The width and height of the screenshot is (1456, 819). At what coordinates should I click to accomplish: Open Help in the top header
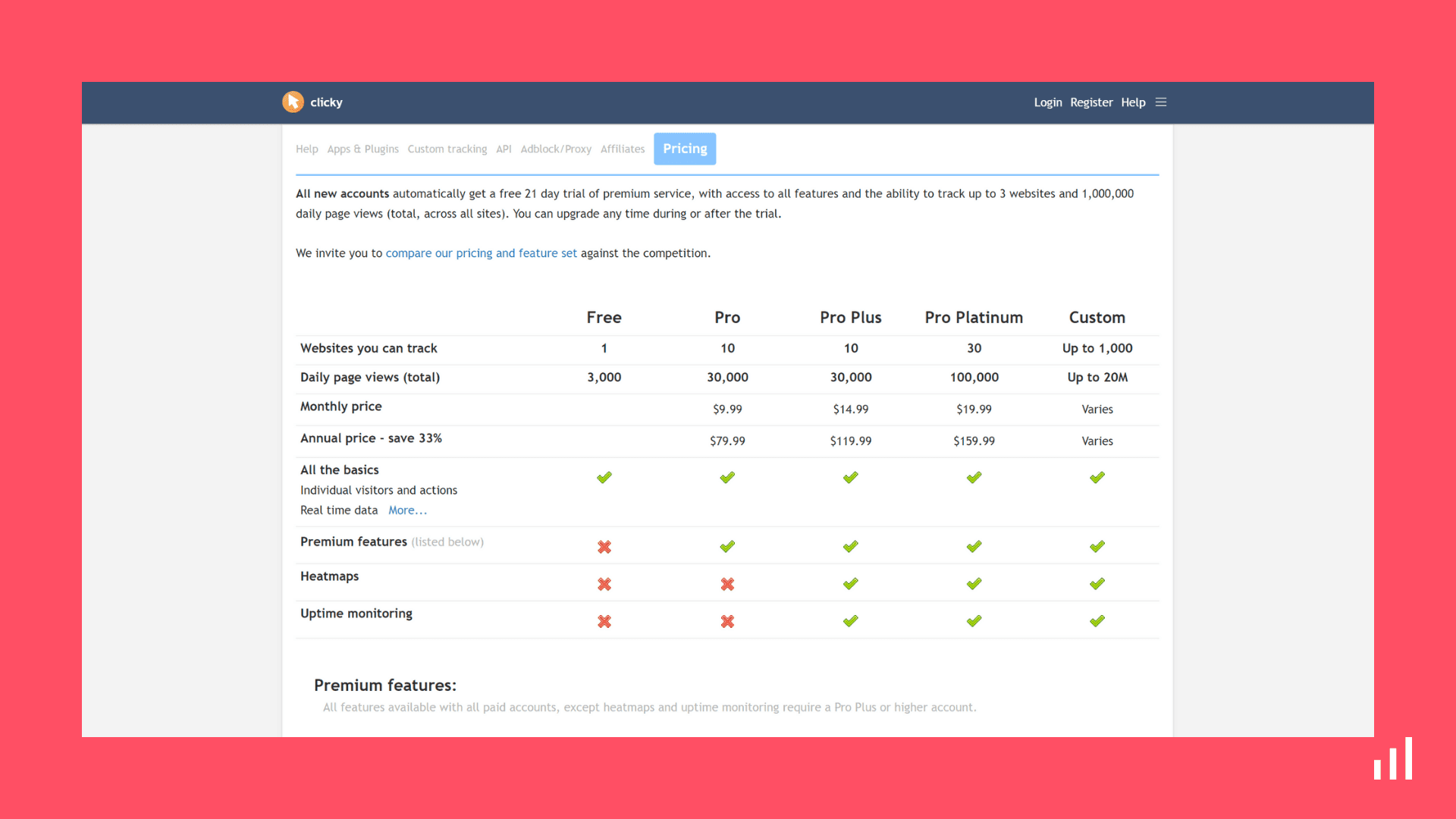point(1133,102)
